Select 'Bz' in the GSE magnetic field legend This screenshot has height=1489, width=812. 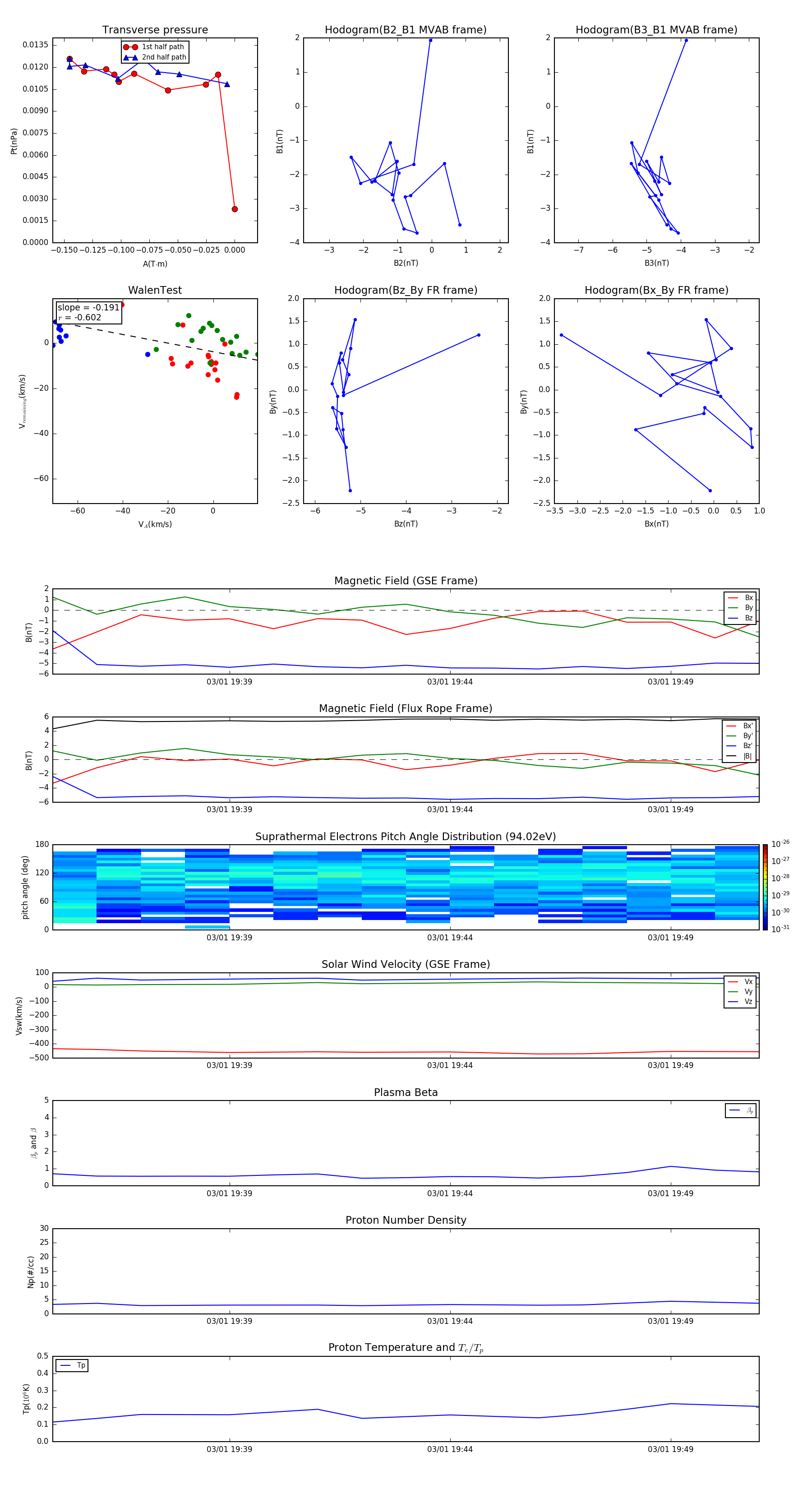[740, 618]
